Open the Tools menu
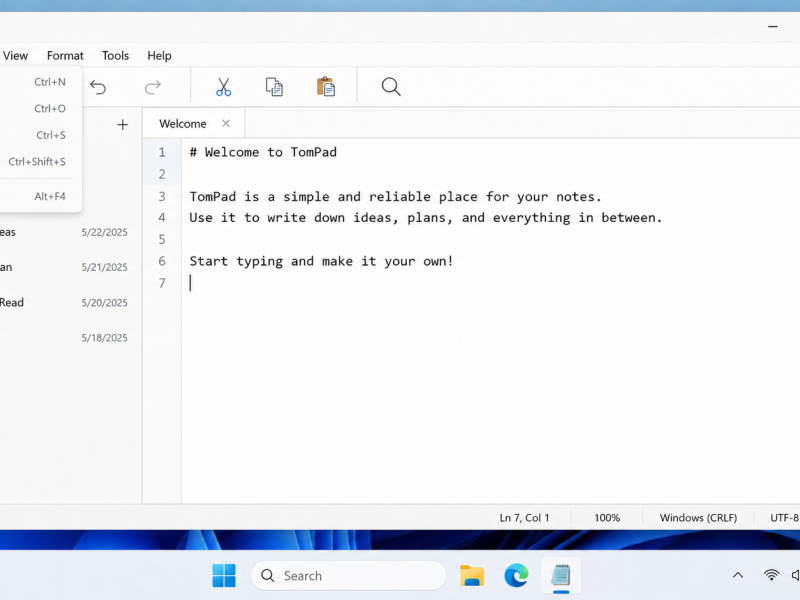The width and height of the screenshot is (800, 600). click(x=115, y=56)
